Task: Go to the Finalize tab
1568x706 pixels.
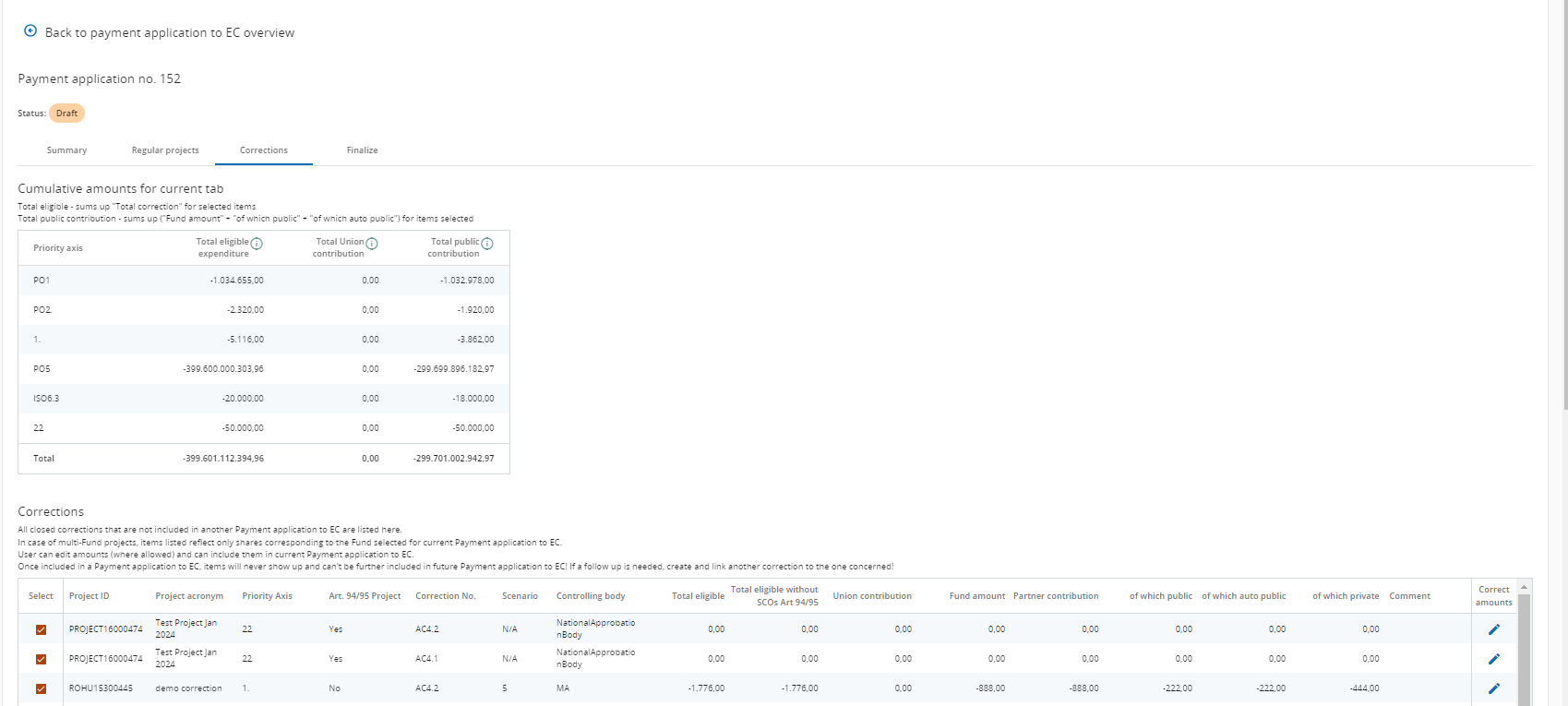Action: 362,150
